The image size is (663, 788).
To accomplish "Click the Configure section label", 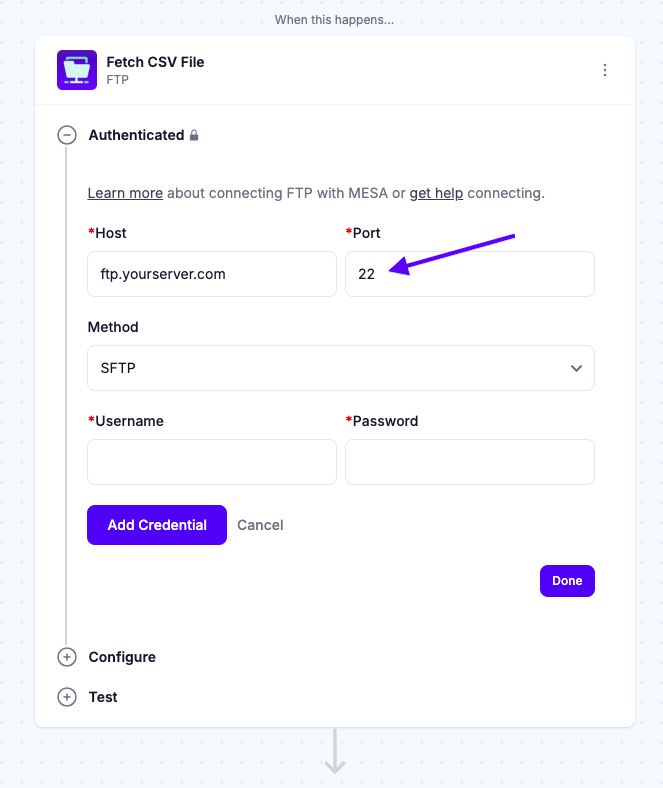I will point(122,657).
